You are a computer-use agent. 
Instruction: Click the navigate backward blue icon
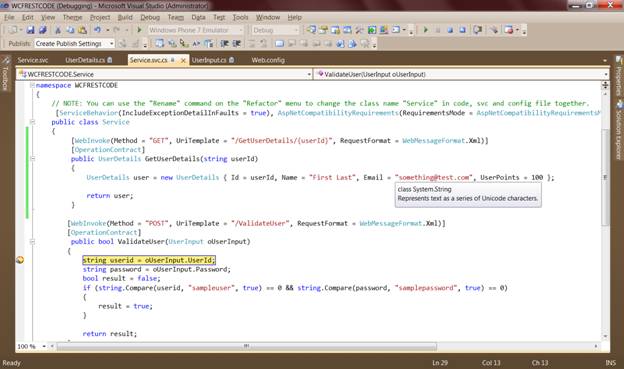(340, 43)
